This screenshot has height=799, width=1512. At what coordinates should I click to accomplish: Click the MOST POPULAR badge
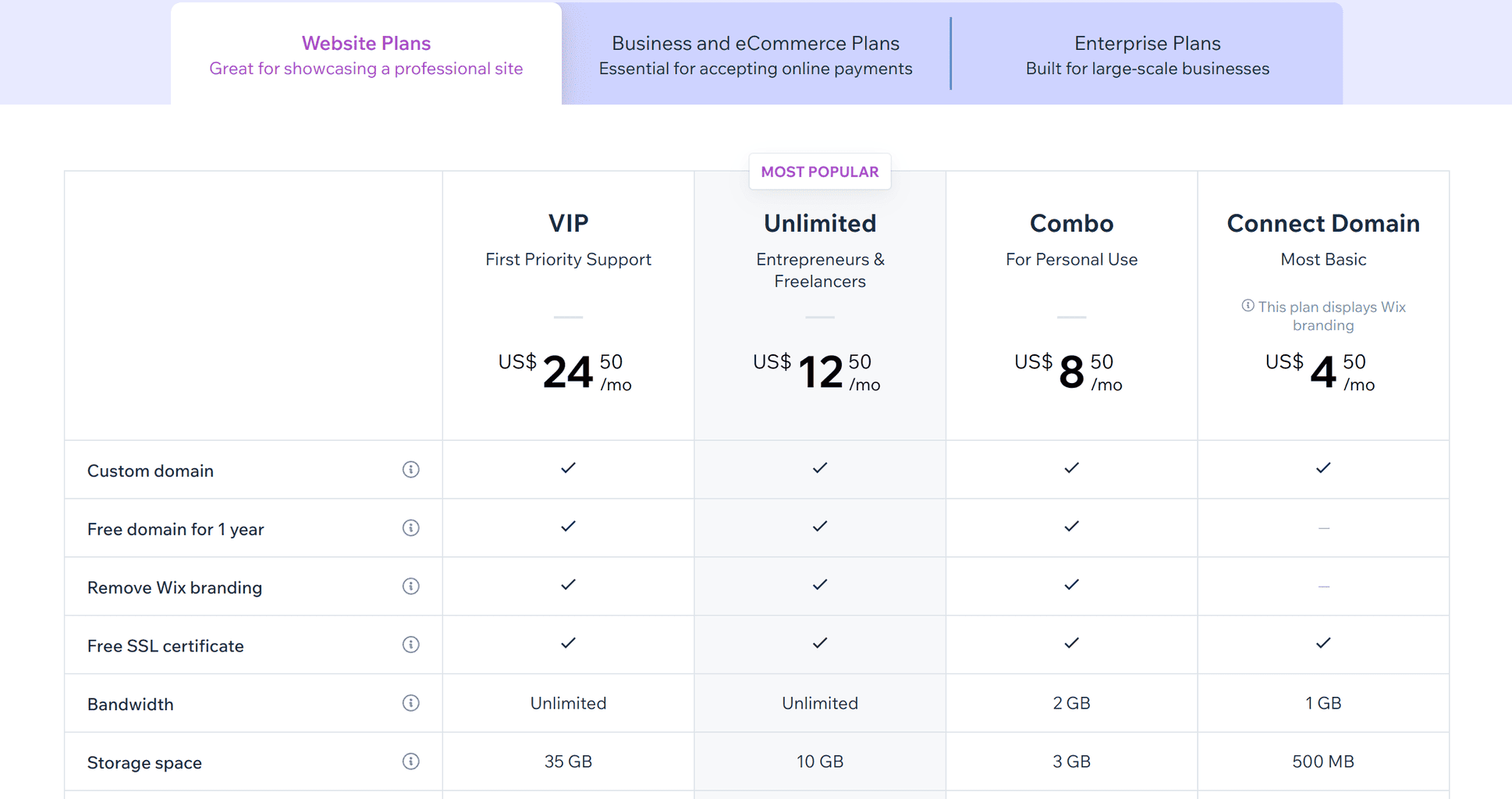(820, 172)
